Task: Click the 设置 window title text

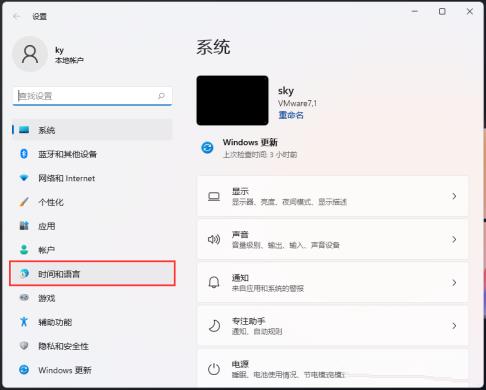Action: click(39, 16)
